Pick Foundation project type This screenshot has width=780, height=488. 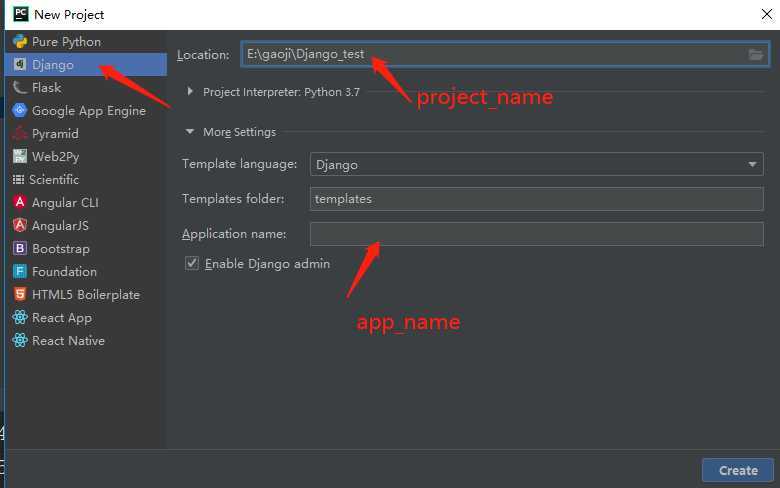click(86, 271)
